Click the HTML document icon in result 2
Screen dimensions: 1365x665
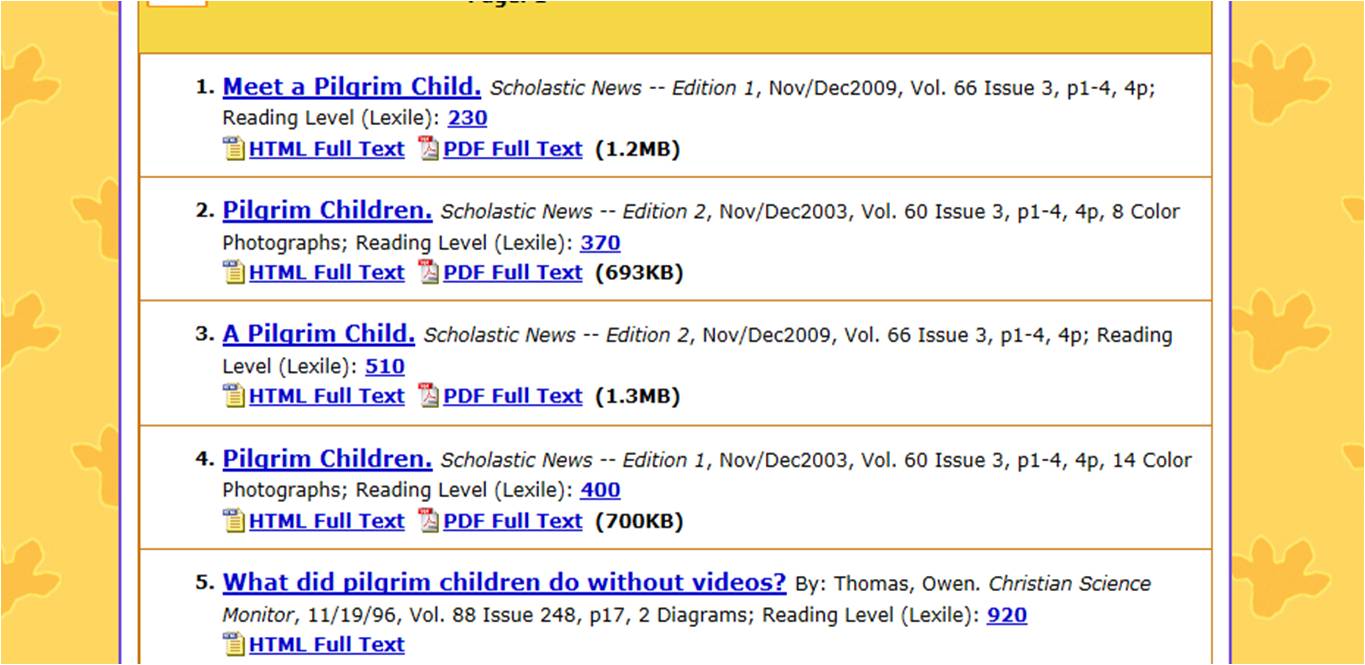point(234,273)
